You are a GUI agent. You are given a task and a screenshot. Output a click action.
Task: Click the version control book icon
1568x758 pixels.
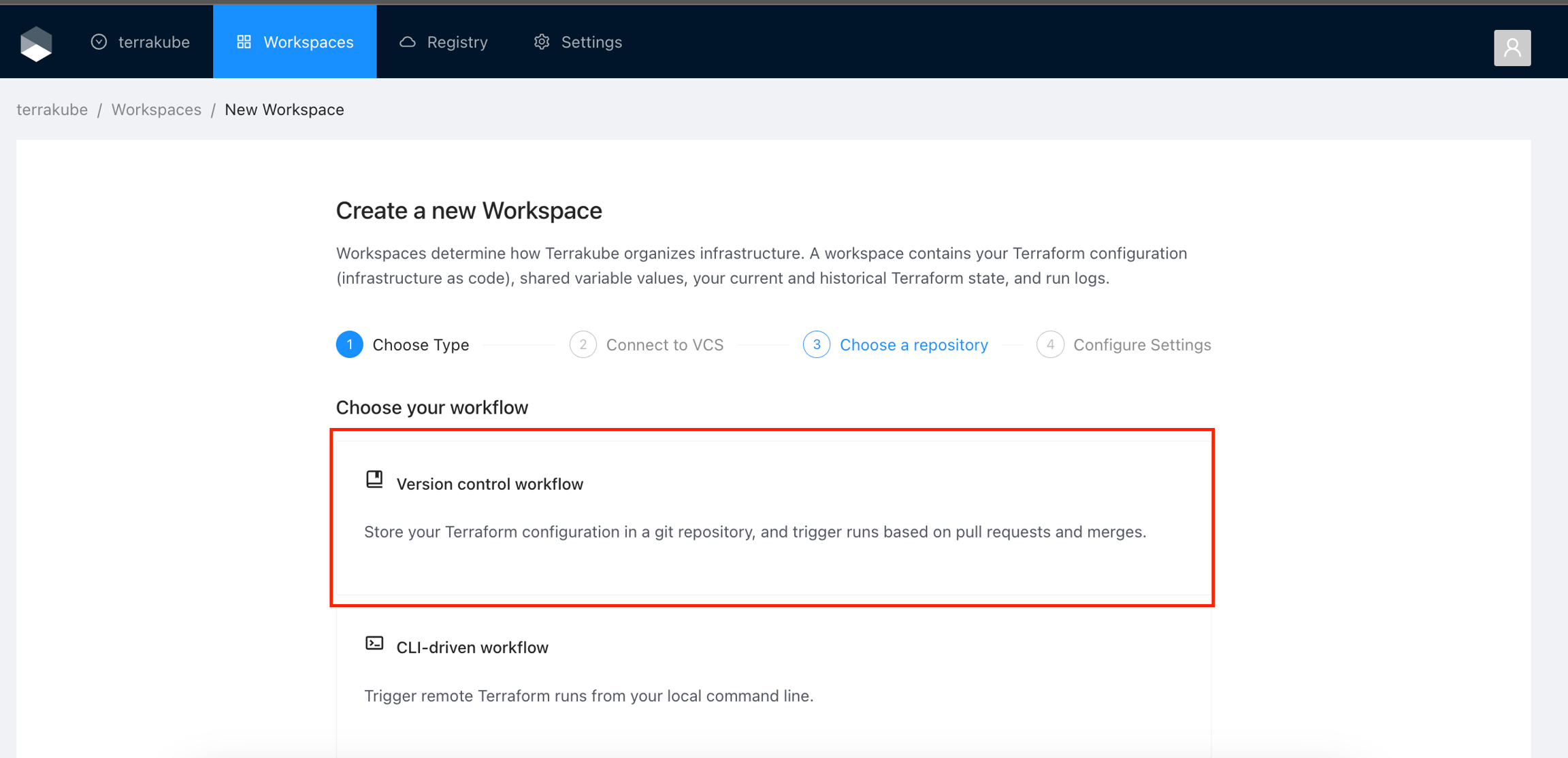(x=374, y=480)
